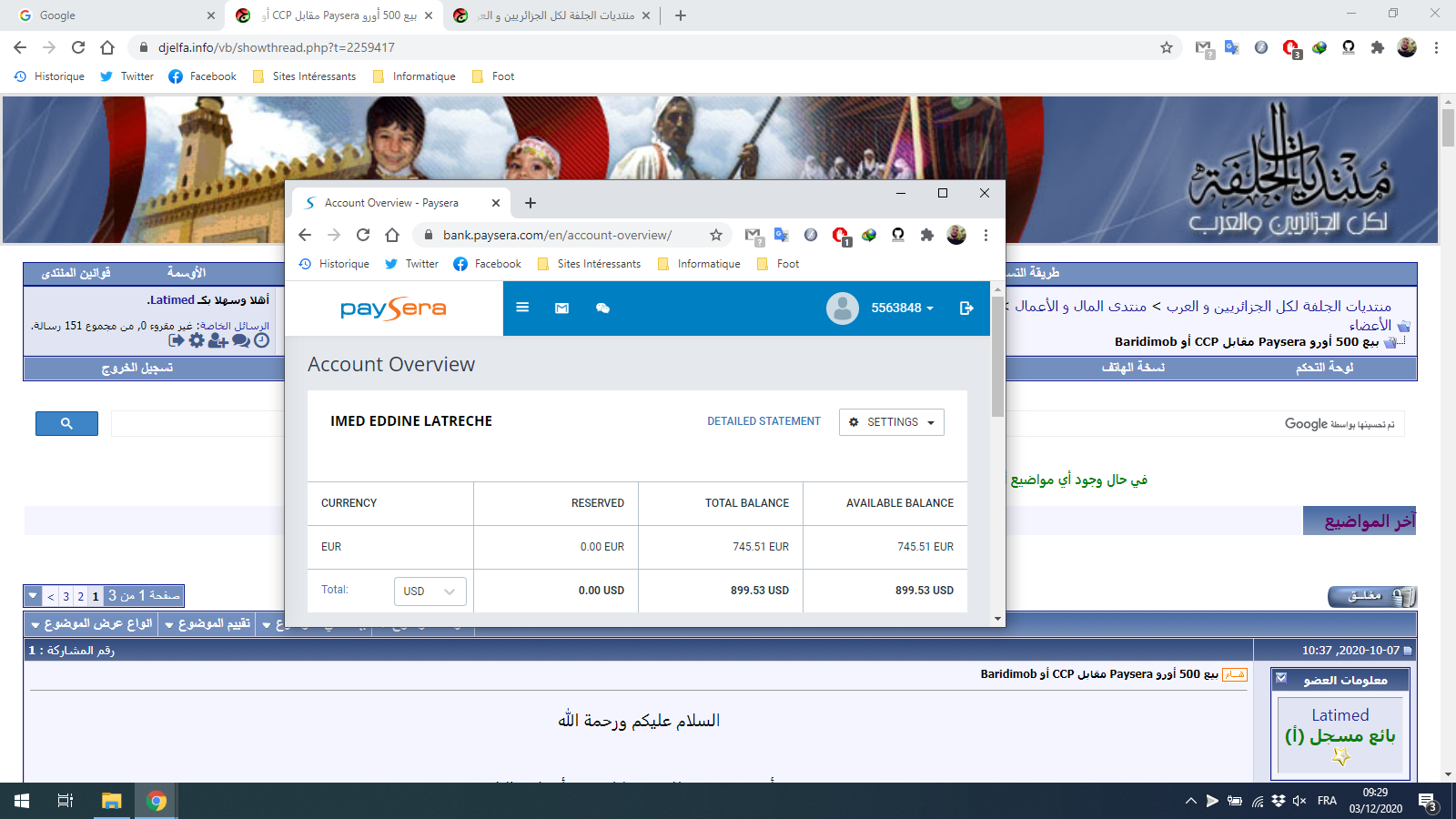Click the Paysera address bar URL
Screen dimensions: 1456x819
click(x=557, y=235)
